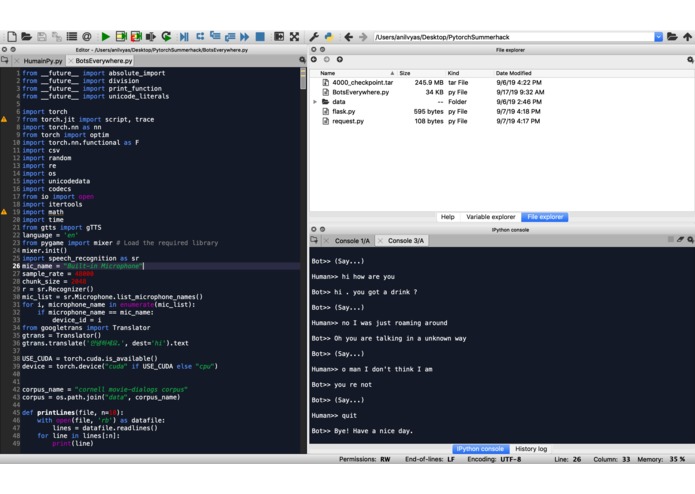
Task: Stop the current console command icon
Action: (671, 240)
